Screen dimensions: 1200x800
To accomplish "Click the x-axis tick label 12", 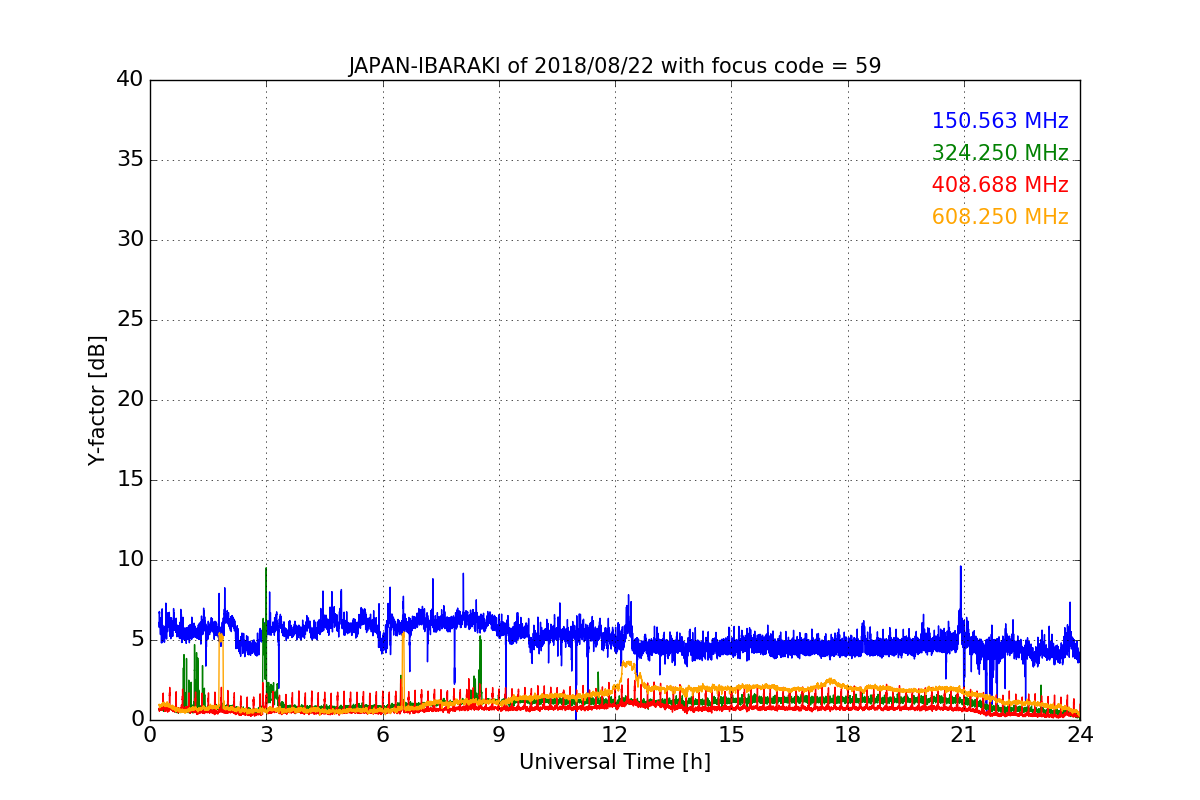I will tap(615, 734).
